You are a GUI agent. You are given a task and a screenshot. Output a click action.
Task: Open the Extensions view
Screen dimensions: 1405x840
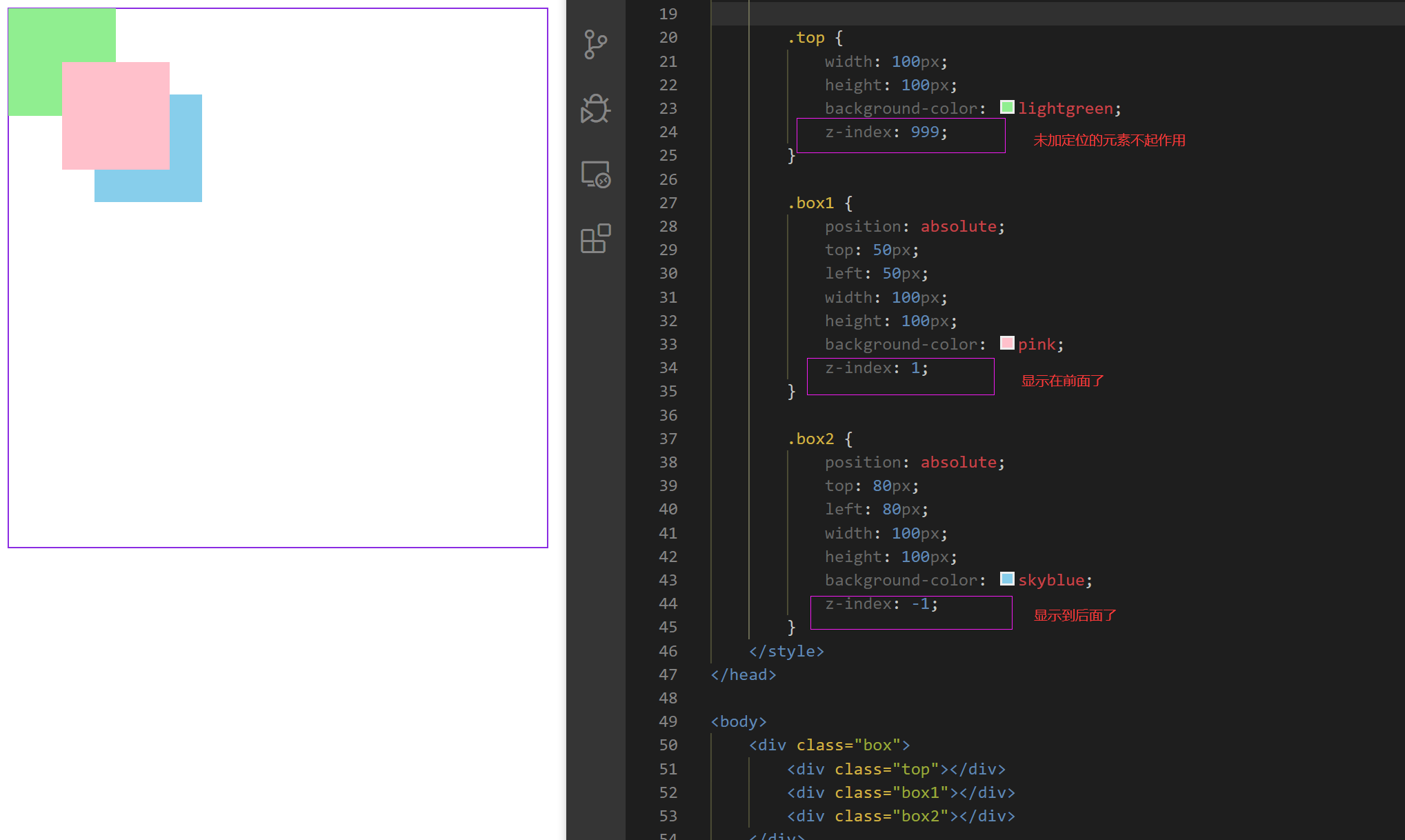(595, 239)
